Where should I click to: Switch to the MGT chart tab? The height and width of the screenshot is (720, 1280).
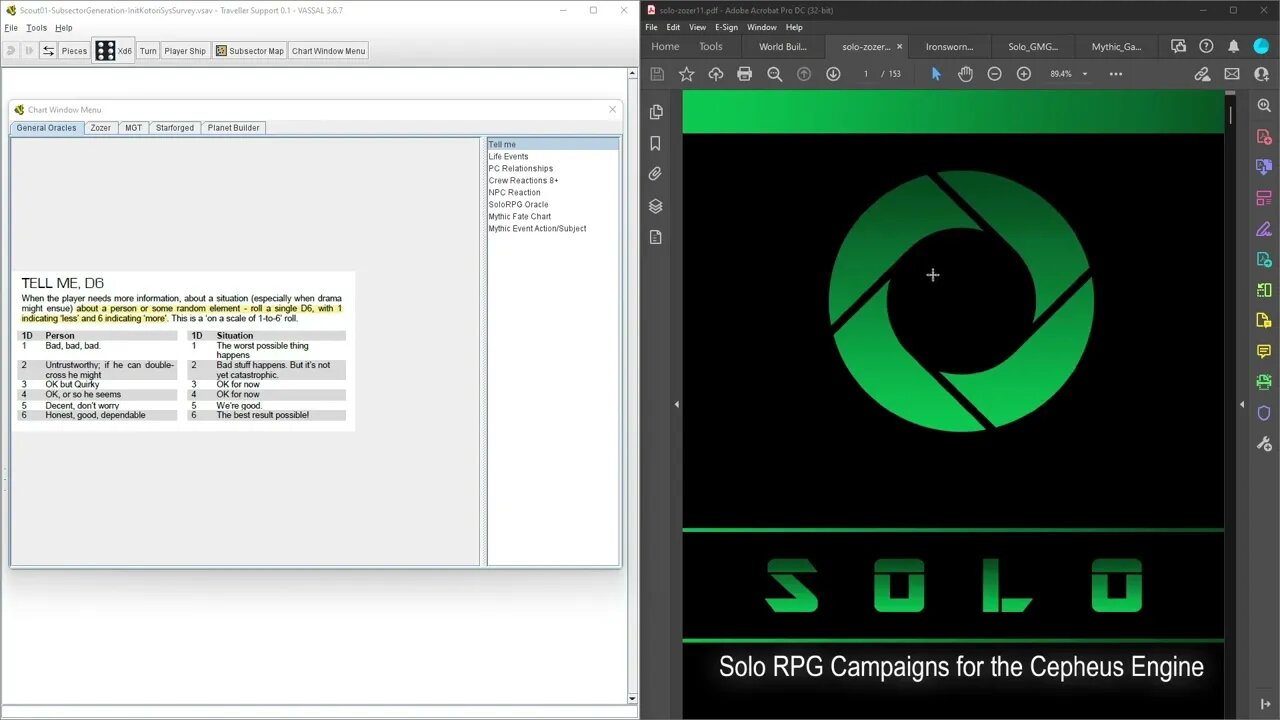coord(133,128)
